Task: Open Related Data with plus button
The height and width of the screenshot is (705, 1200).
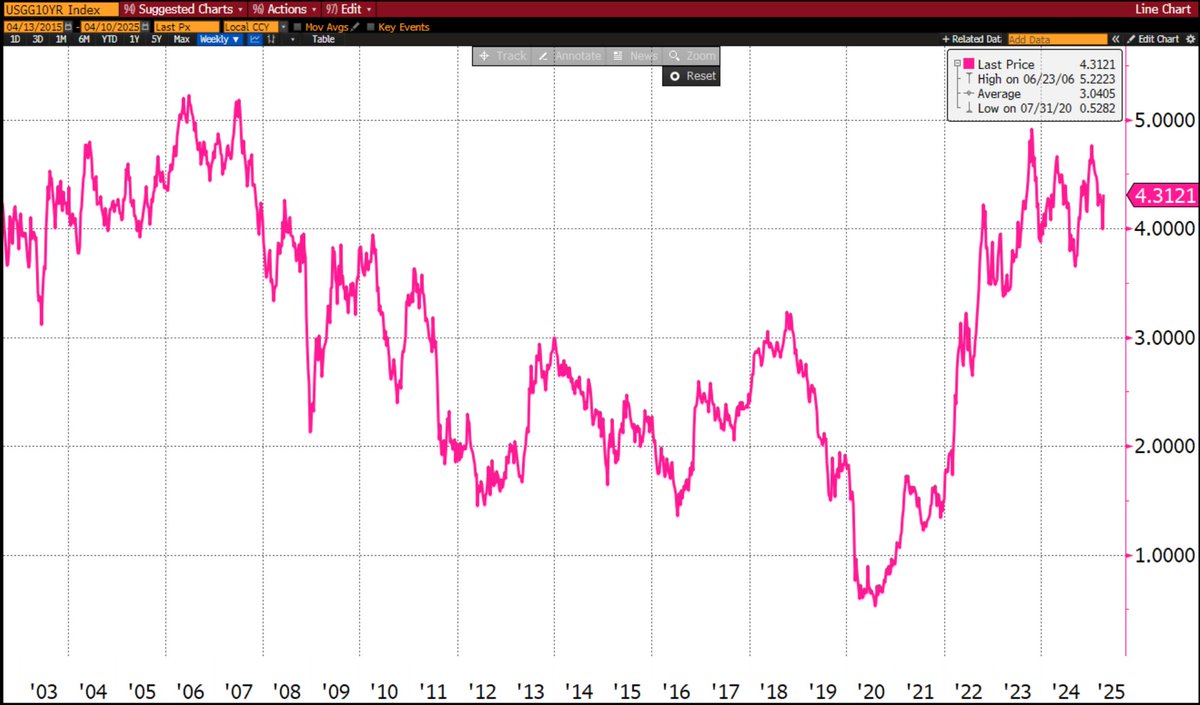Action: [972, 39]
